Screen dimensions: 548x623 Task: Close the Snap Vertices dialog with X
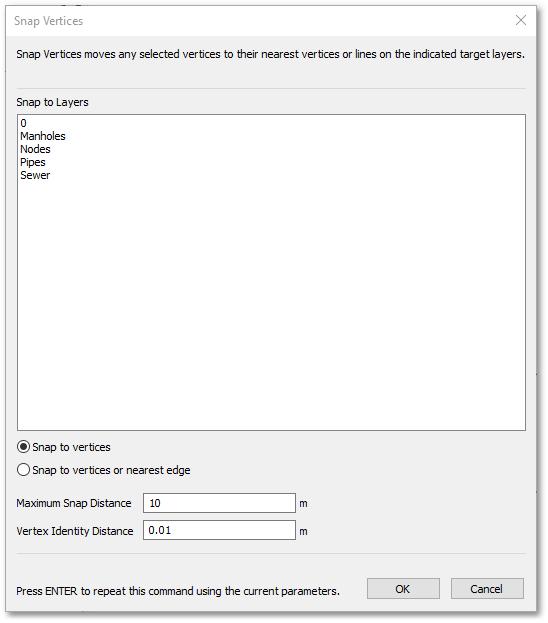(x=521, y=20)
